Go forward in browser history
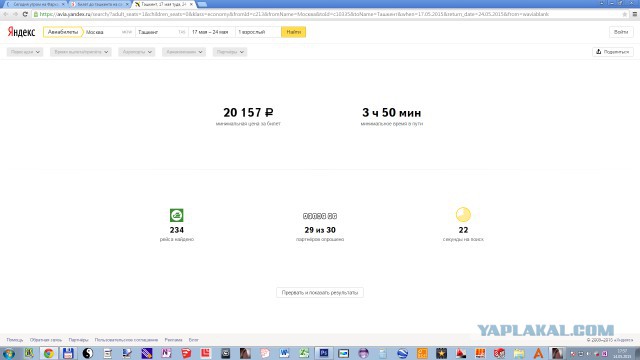The image size is (640, 360). coord(16,14)
